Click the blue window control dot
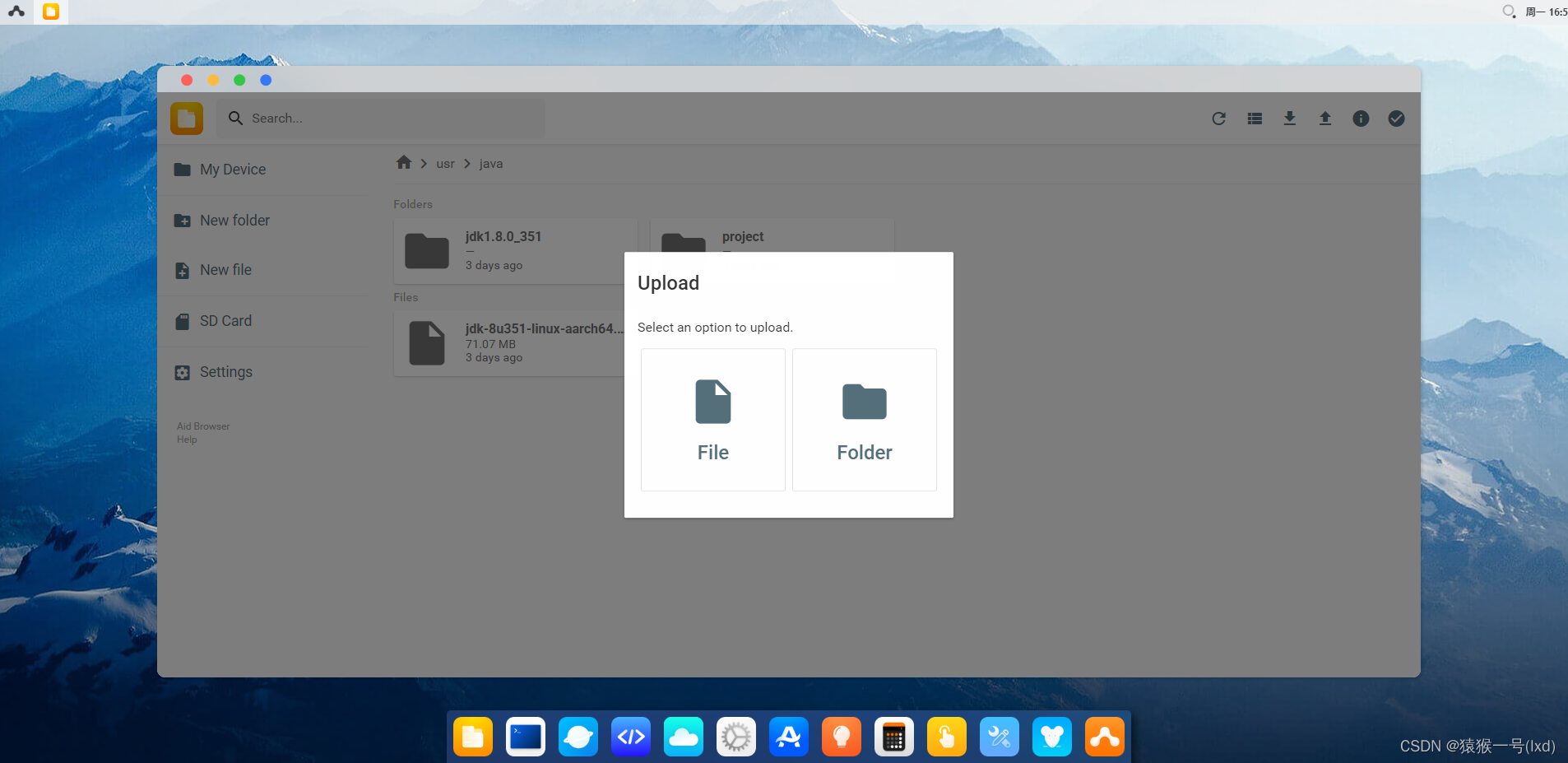1568x763 pixels. coord(266,80)
